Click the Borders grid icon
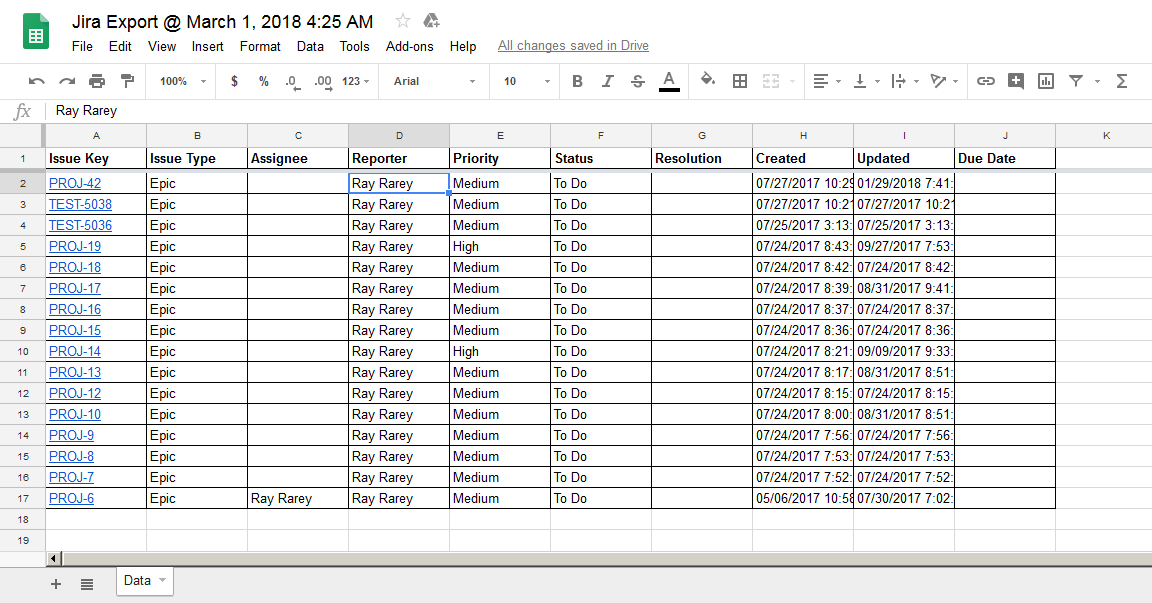 click(740, 81)
